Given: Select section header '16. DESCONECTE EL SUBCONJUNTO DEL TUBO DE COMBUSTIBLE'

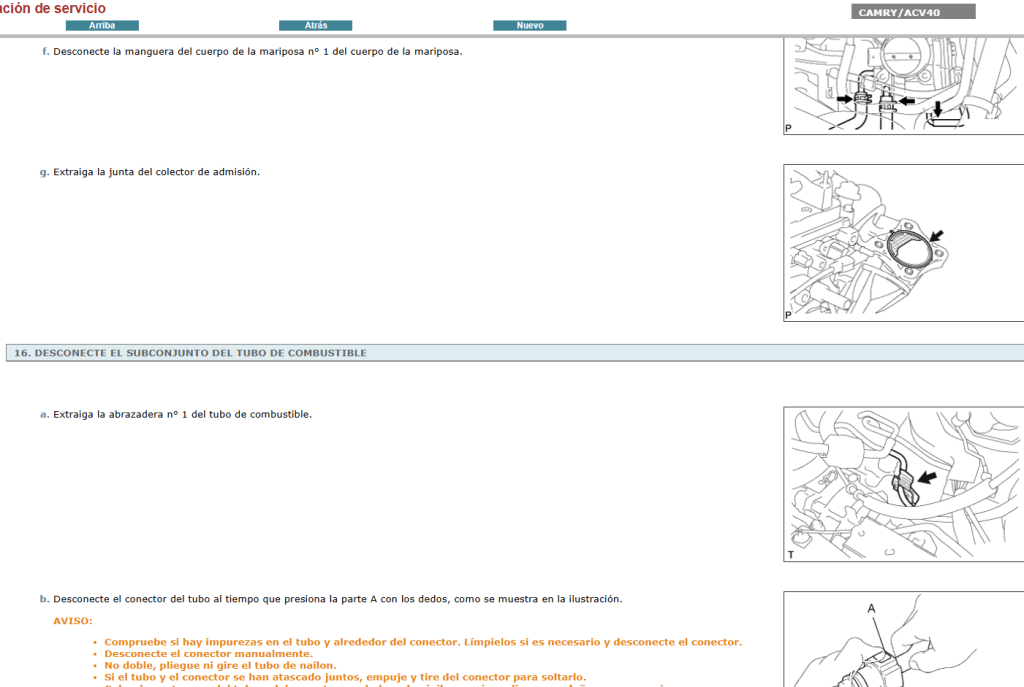Looking at the screenshot, I should [190, 352].
